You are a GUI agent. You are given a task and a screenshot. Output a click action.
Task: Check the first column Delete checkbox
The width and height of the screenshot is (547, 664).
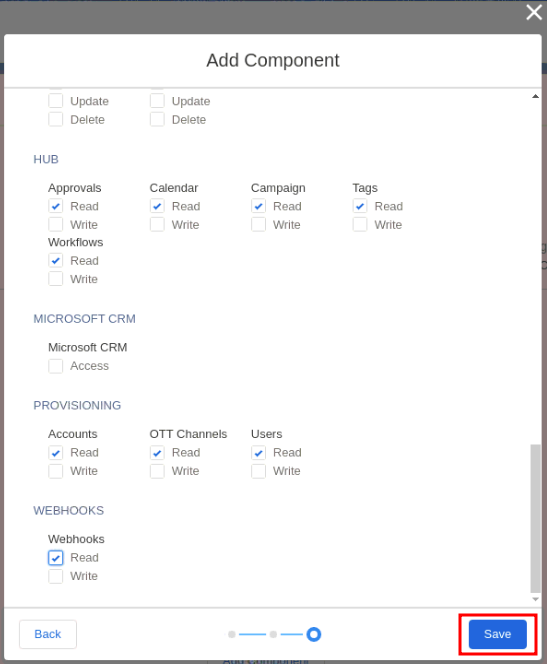[55, 119]
